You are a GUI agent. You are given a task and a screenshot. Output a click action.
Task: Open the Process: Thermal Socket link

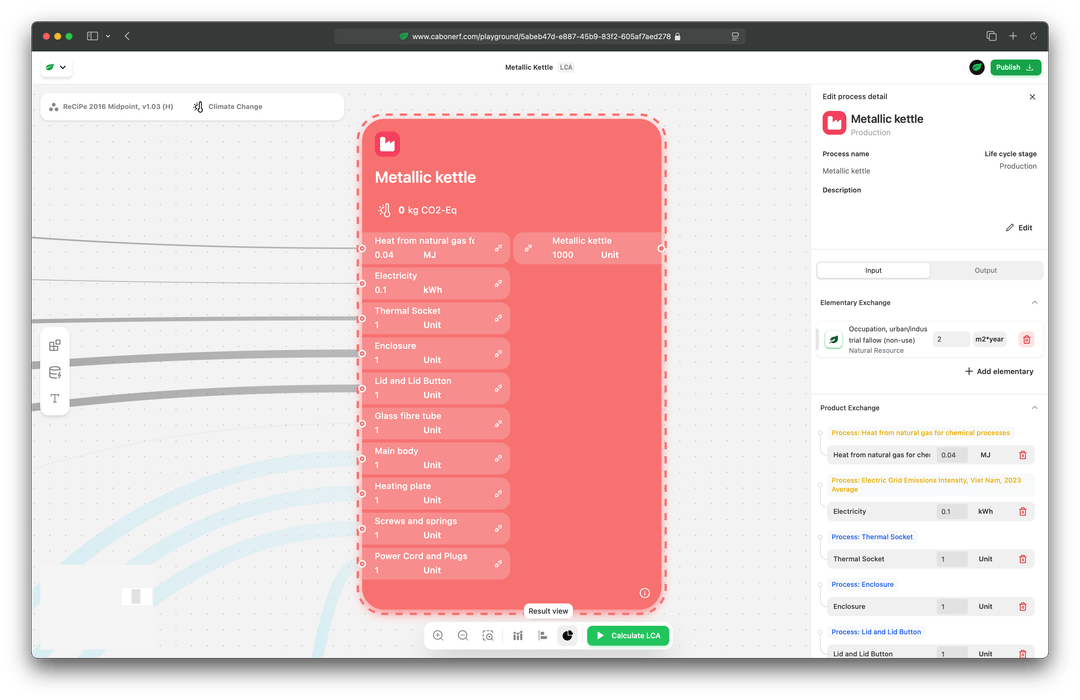click(871, 537)
